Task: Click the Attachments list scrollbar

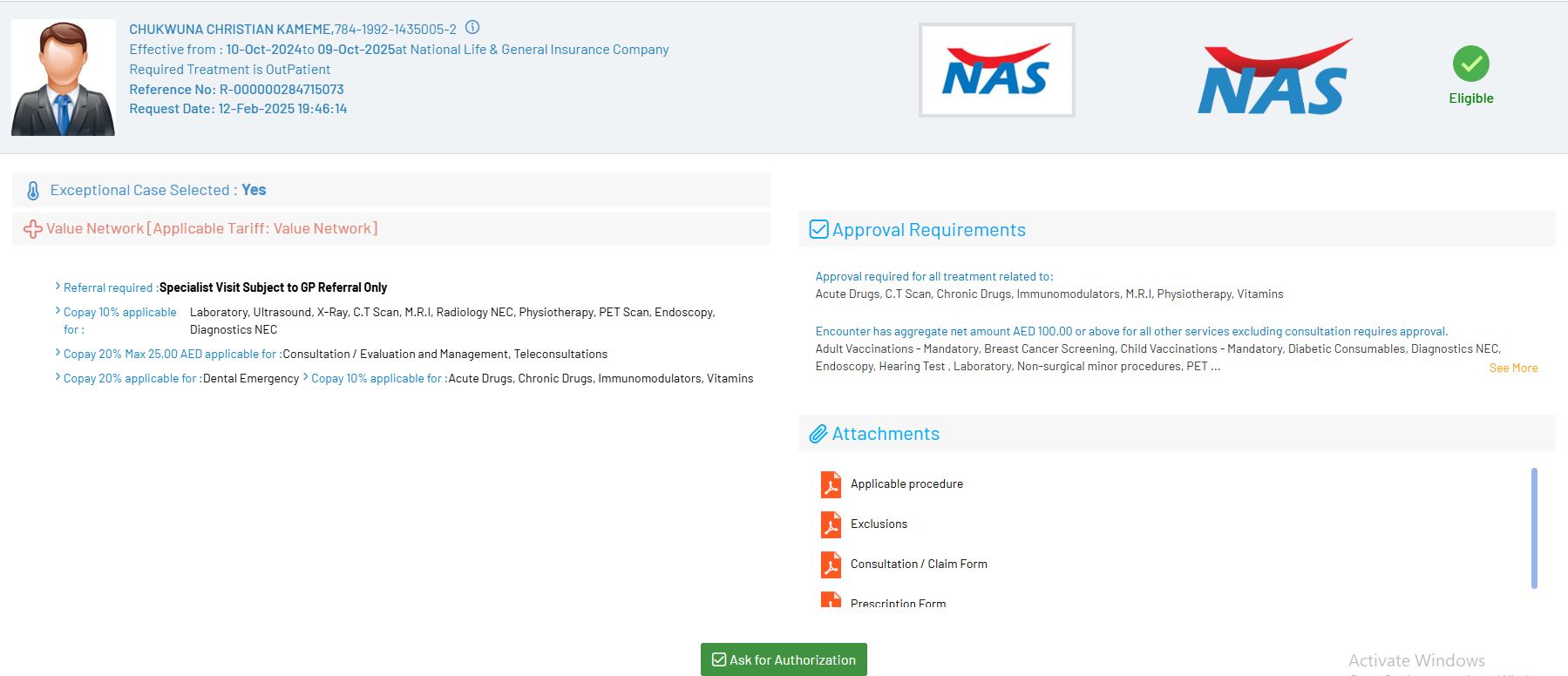Action: click(x=1534, y=528)
